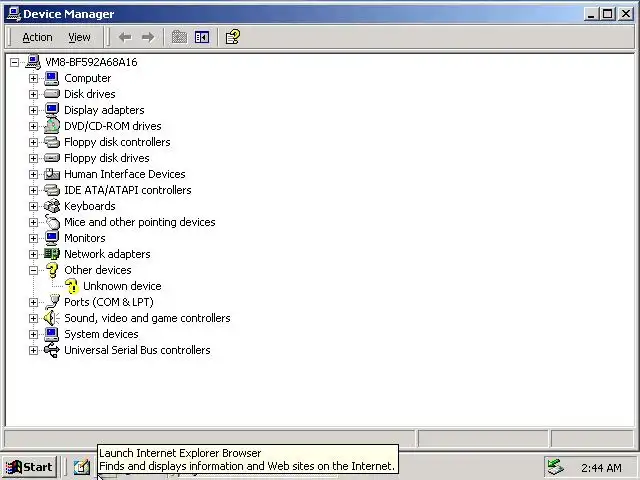
Task: Click the Ports (COM & LPT) icon
Action: click(x=52, y=302)
